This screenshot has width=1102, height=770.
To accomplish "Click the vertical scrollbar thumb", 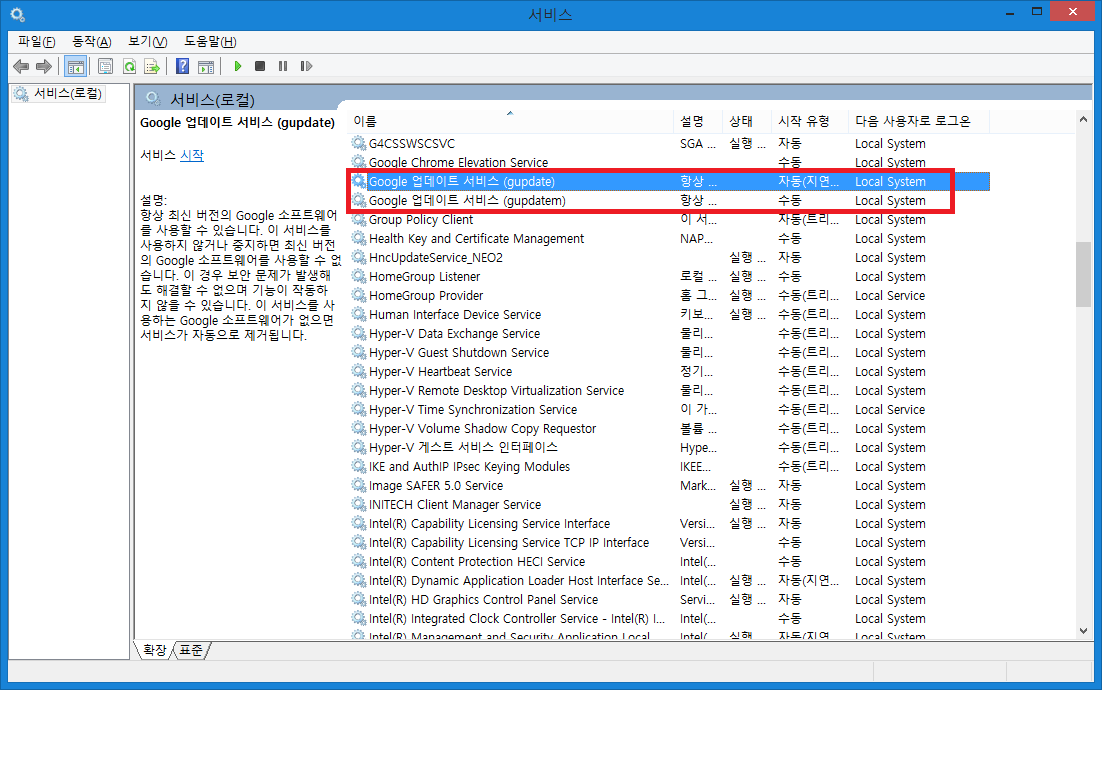I will 1083,274.
